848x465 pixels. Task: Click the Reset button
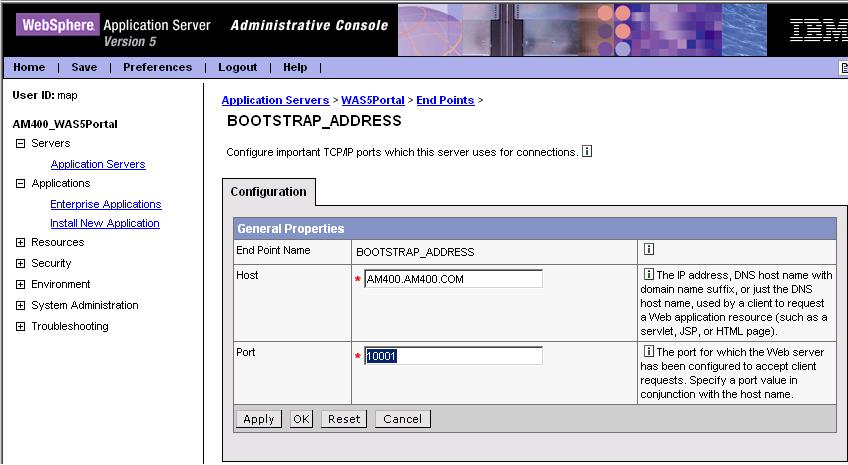344,419
